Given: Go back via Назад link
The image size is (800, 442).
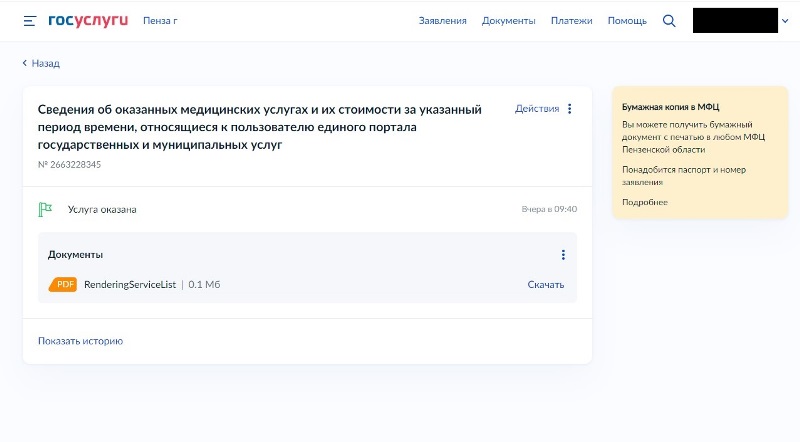Looking at the screenshot, I should (41, 63).
